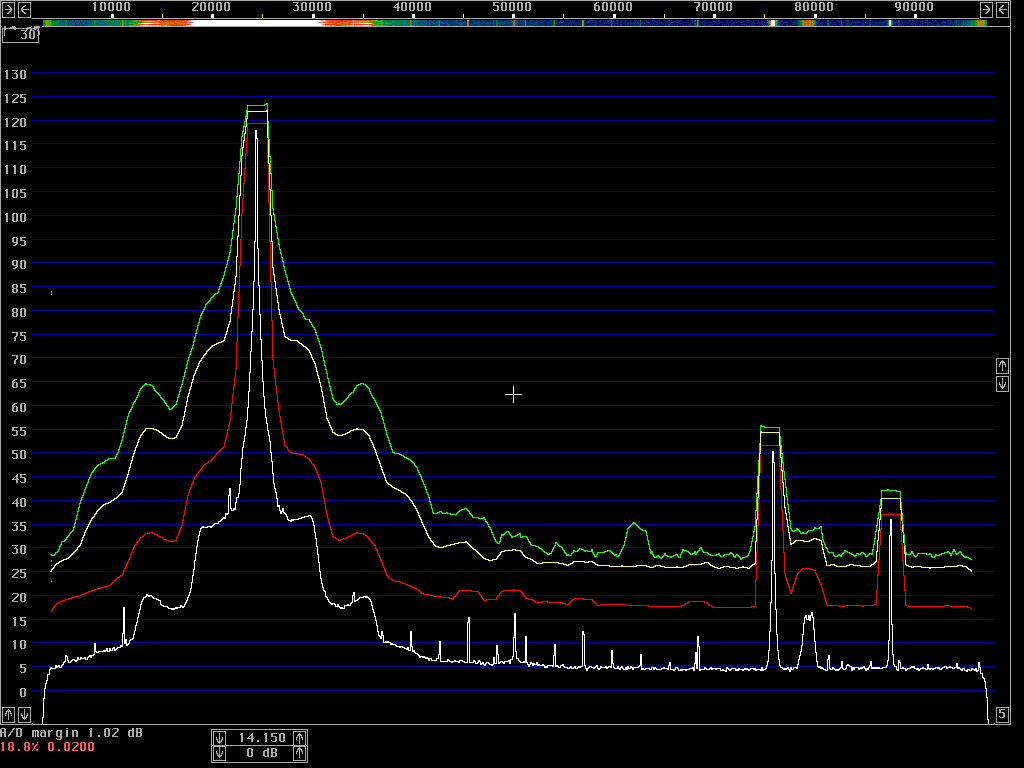This screenshot has width=1024, height=768.
Task: Increase frequency with the arrow right of 14.150
Action: [299, 738]
